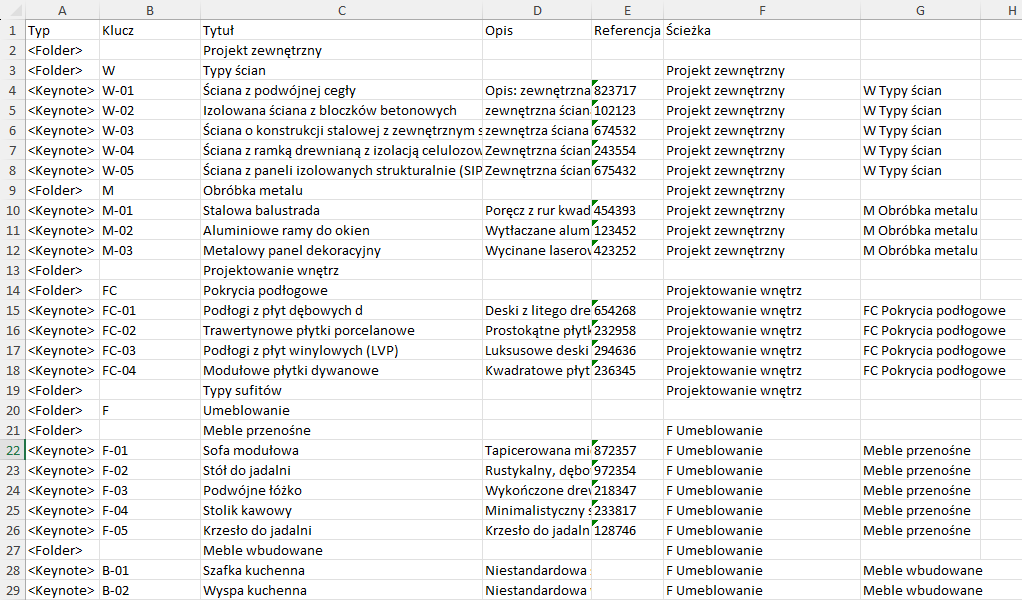This screenshot has height=600, width=1022.
Task: Select the FC-03 key cell
Action: point(150,350)
